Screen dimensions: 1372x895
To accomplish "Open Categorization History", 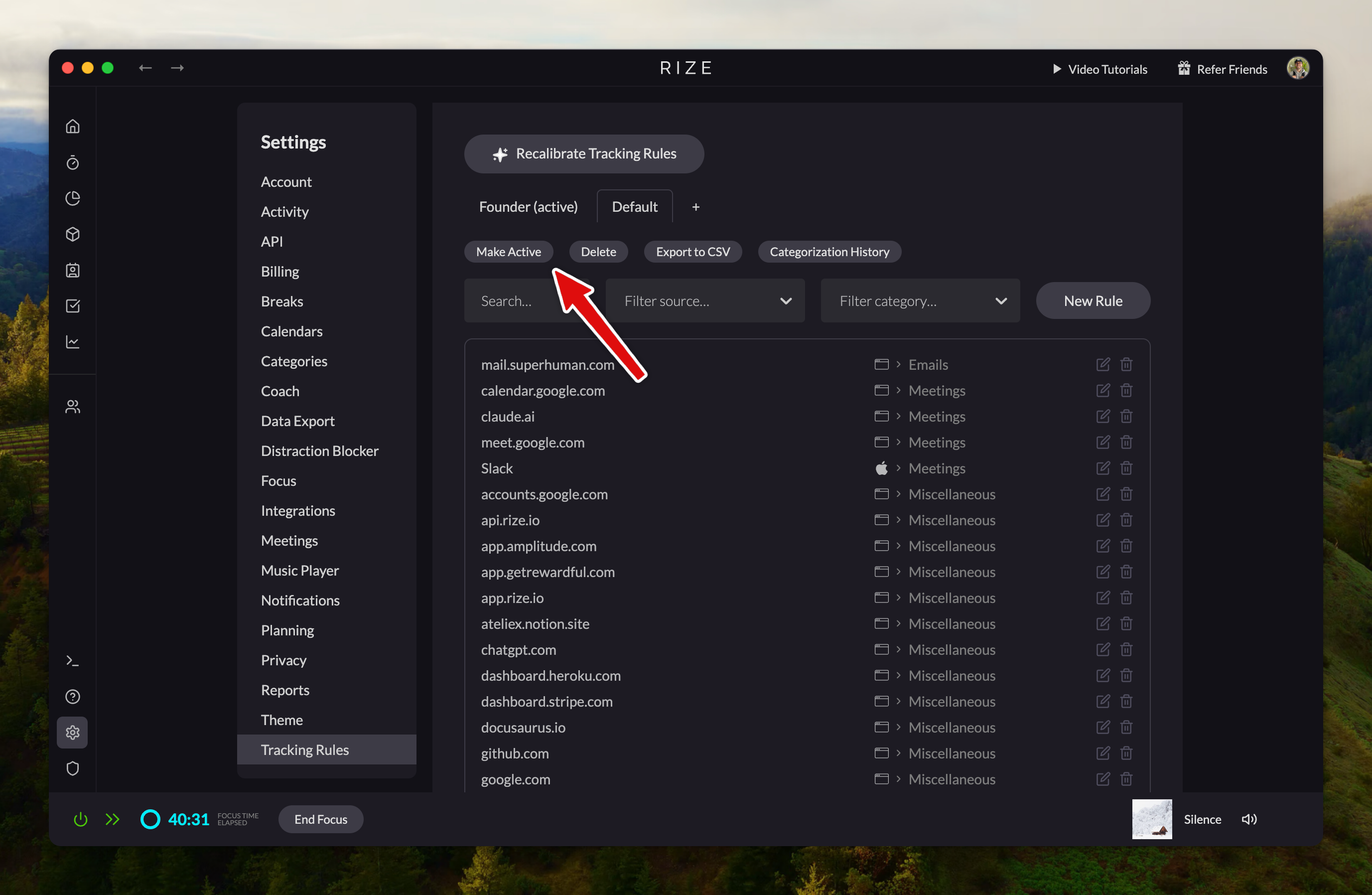I will click(829, 252).
